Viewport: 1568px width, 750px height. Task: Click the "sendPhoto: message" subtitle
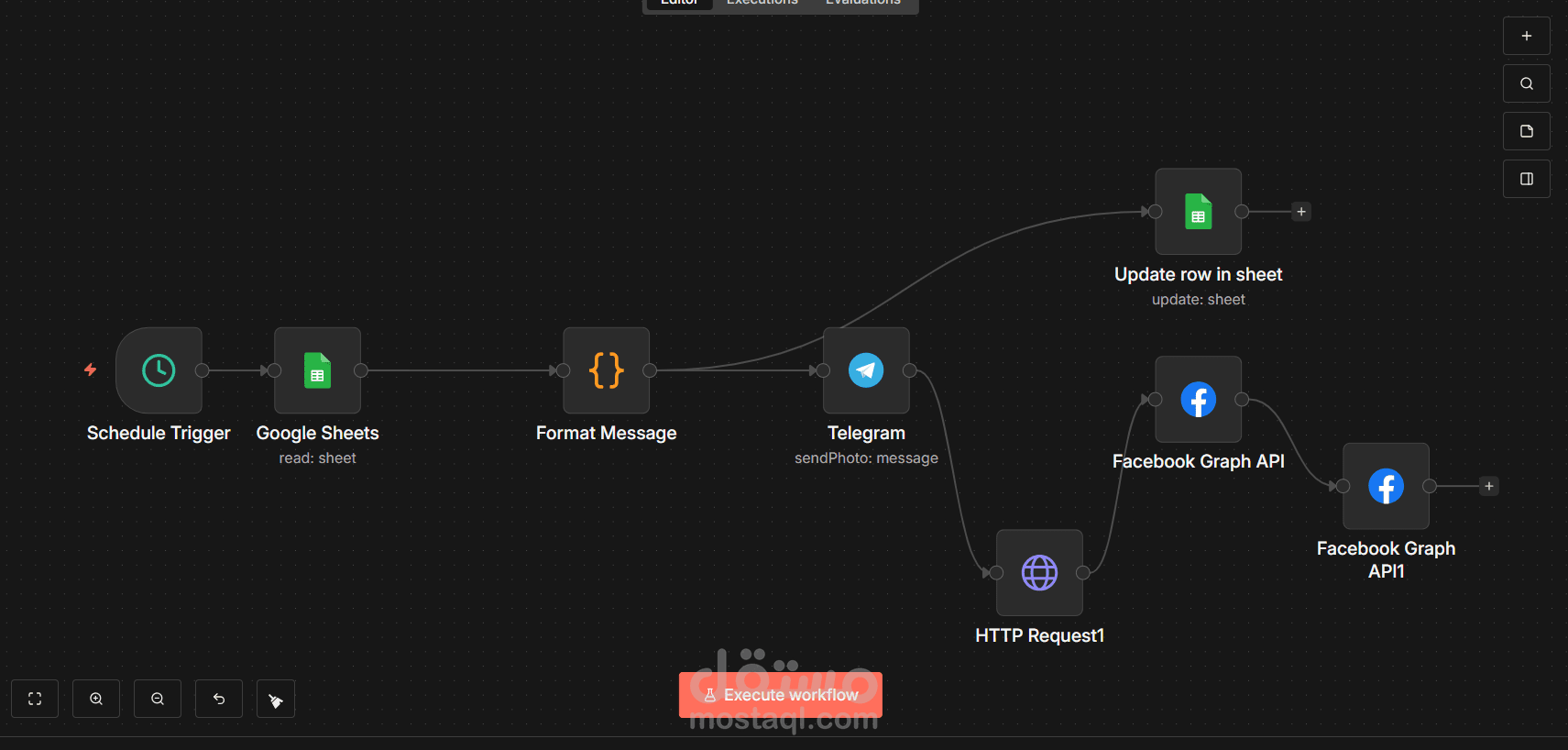(866, 458)
